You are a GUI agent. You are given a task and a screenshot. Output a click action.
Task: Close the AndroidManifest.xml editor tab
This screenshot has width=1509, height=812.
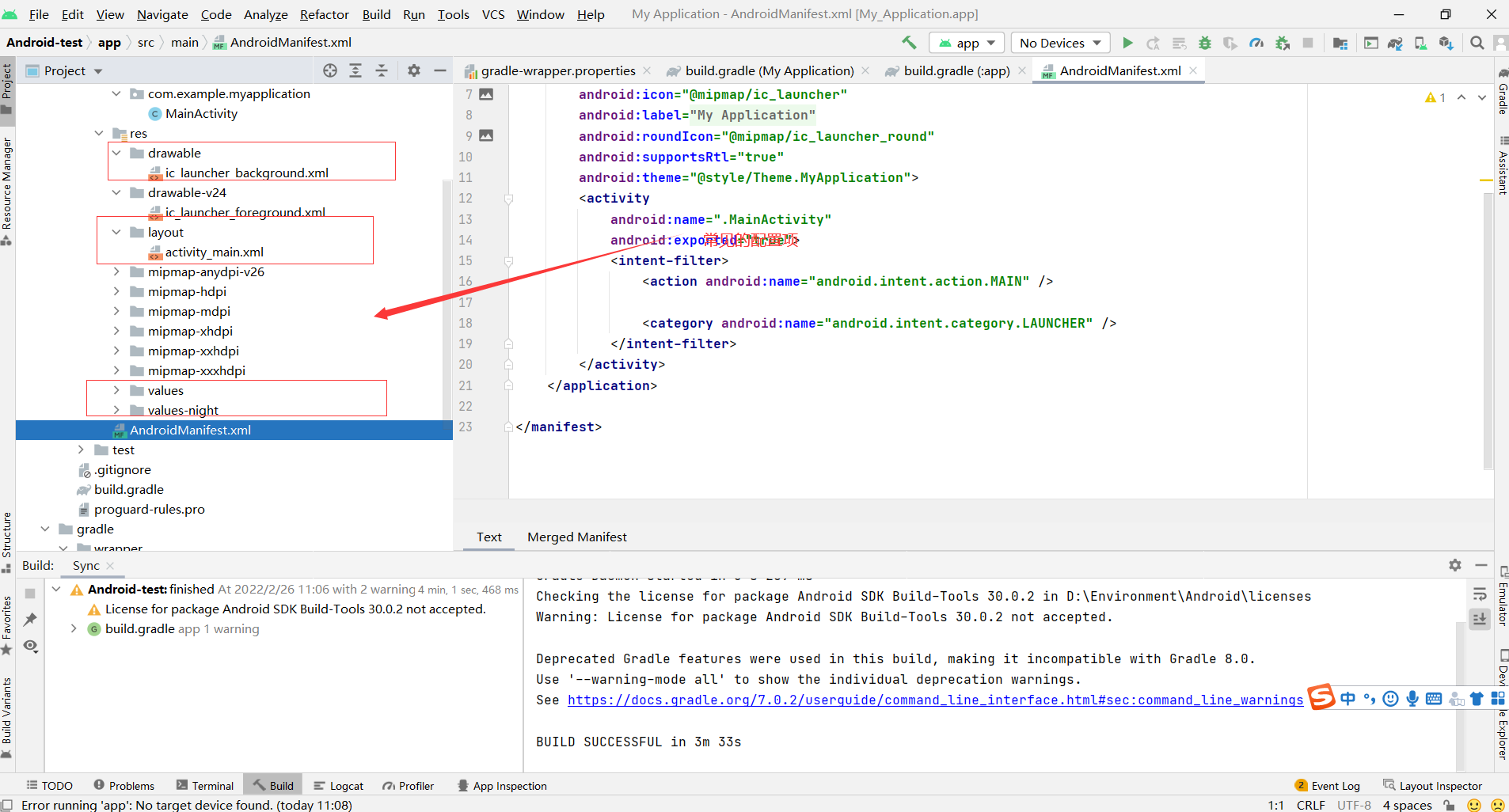1193,70
